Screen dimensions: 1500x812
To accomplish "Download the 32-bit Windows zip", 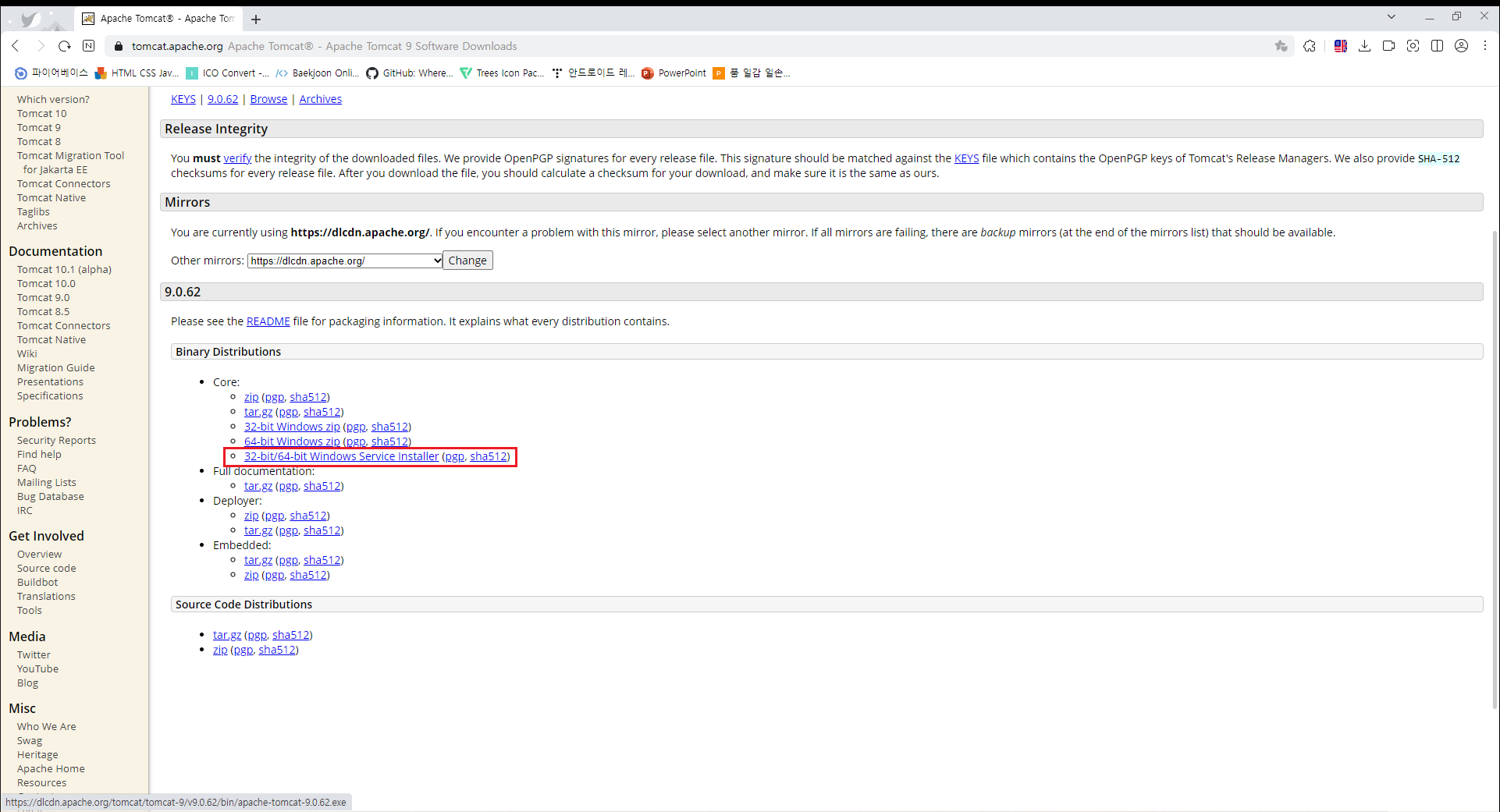I will [292, 427].
